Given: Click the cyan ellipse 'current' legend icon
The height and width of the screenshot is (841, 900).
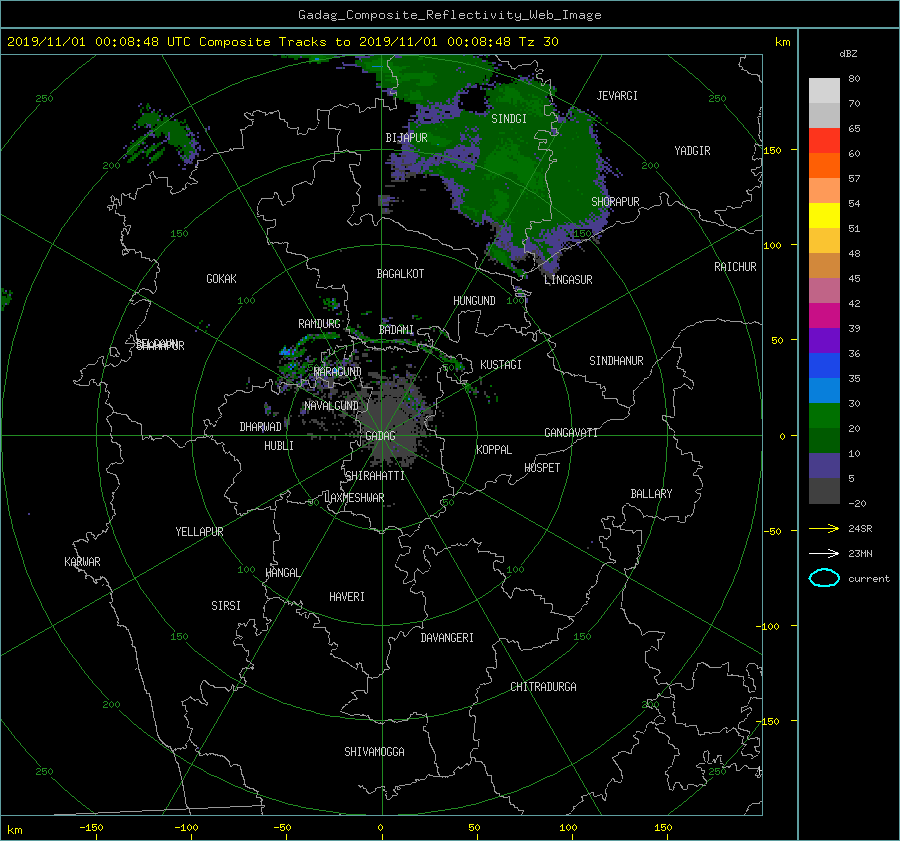Looking at the screenshot, I should pos(824,578).
